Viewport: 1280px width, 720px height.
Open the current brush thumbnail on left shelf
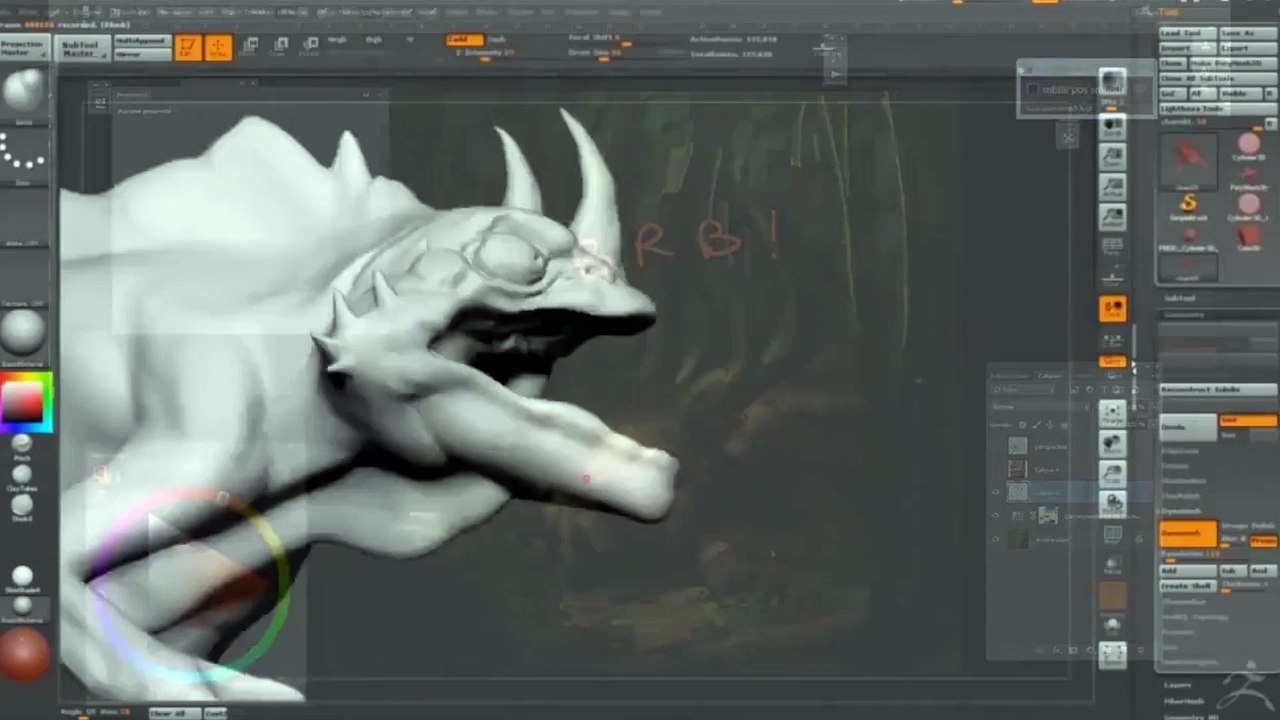[23, 92]
